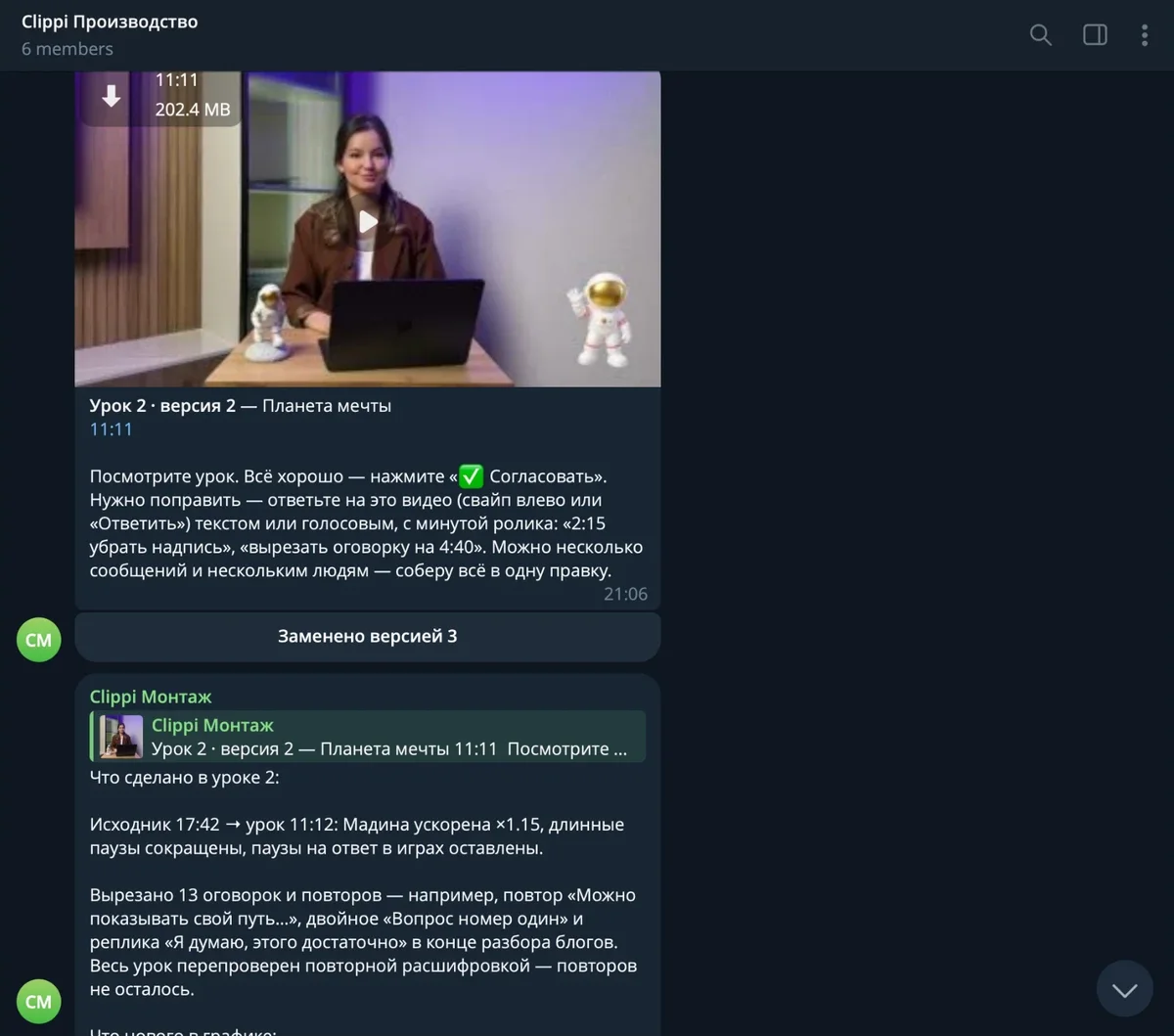Download the 202.4 MB video file
The image size is (1174, 1036).
[x=112, y=96]
